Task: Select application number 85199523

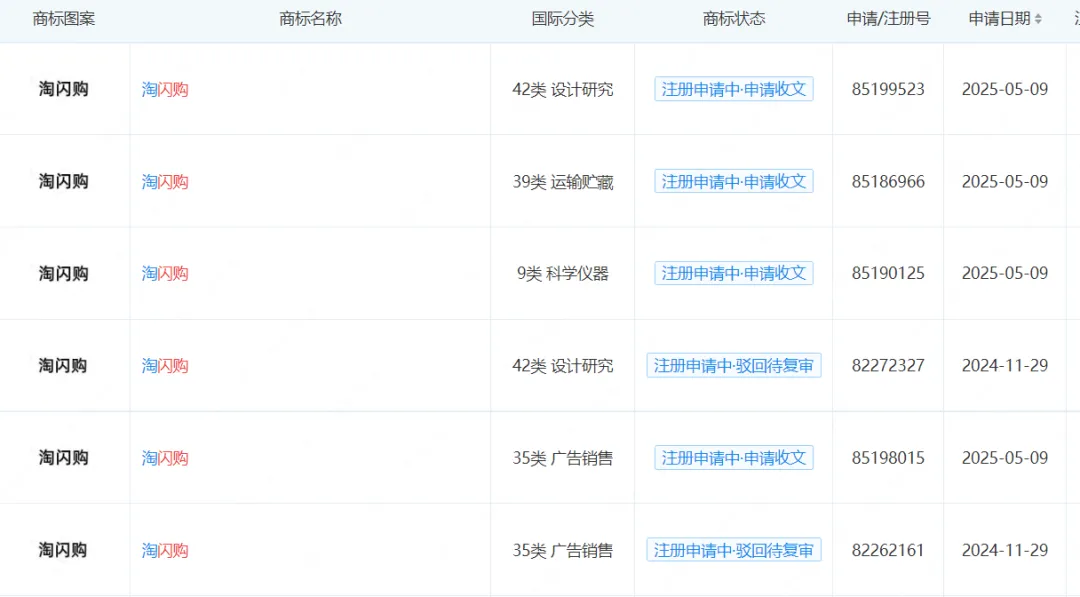Action: coord(886,89)
